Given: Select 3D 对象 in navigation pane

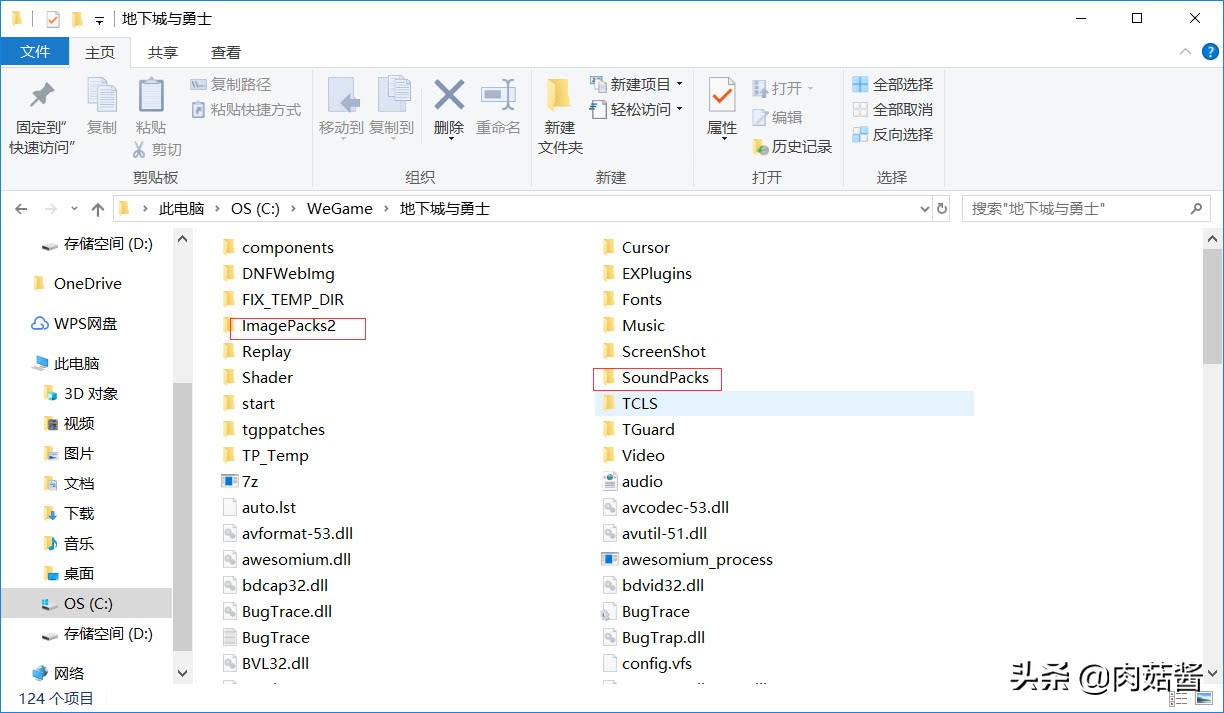Looking at the screenshot, I should coord(80,393).
